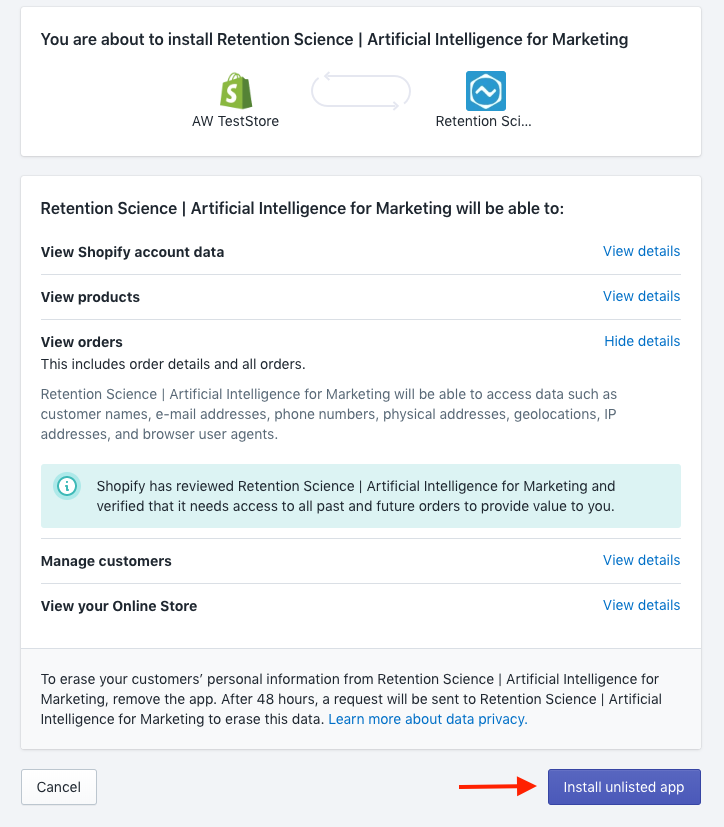Click the truncated Retention Sci... label

pyautogui.click(x=484, y=121)
